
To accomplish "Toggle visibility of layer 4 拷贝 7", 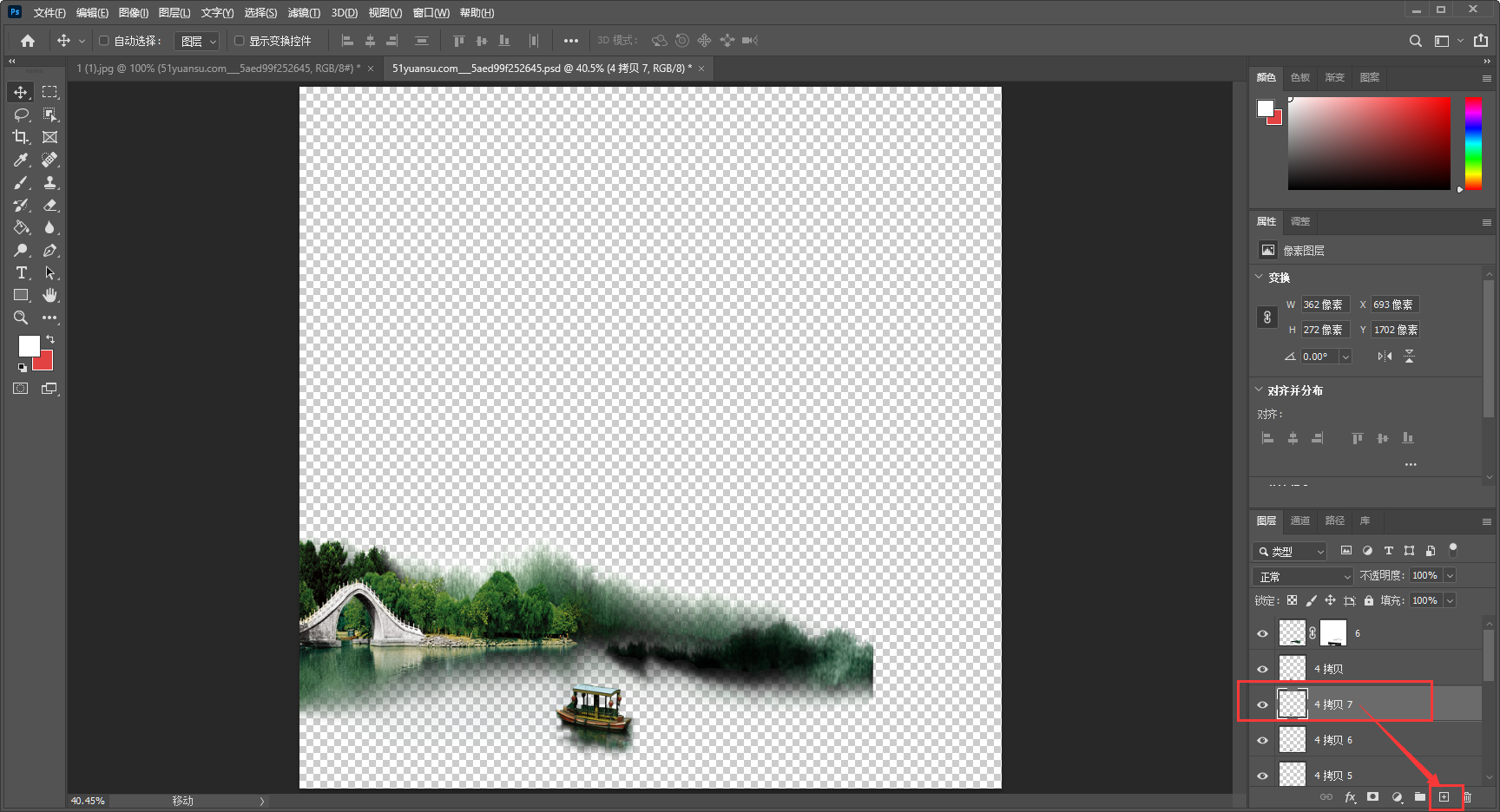I will [1262, 704].
